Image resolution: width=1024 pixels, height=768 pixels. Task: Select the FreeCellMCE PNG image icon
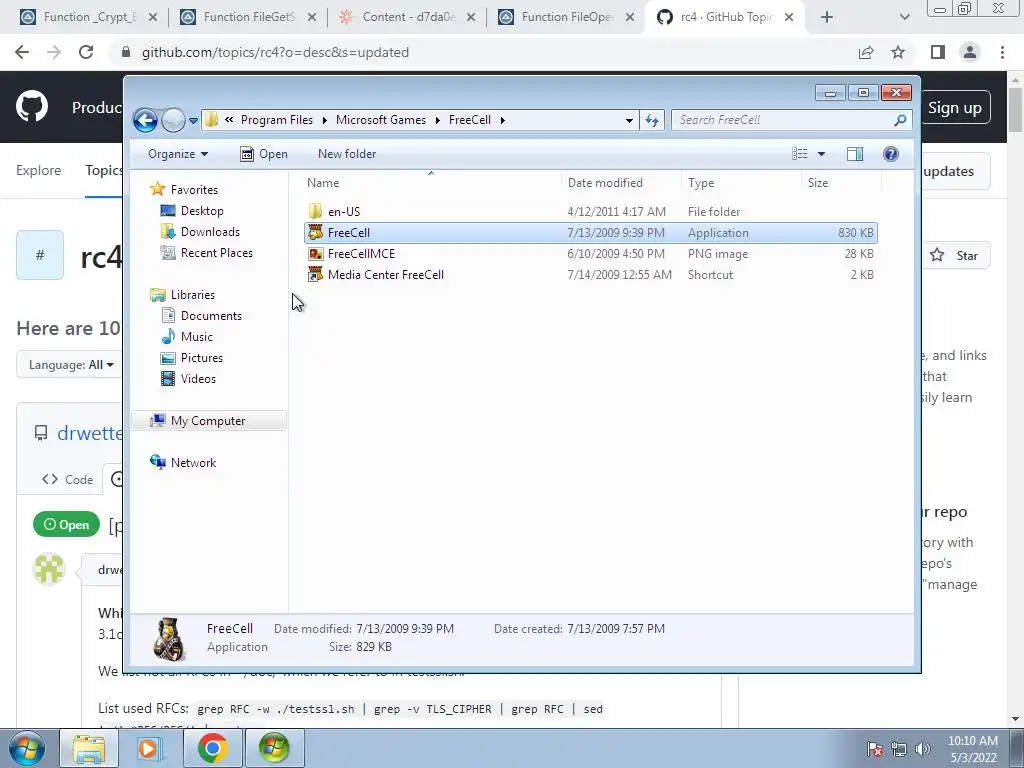click(x=315, y=253)
